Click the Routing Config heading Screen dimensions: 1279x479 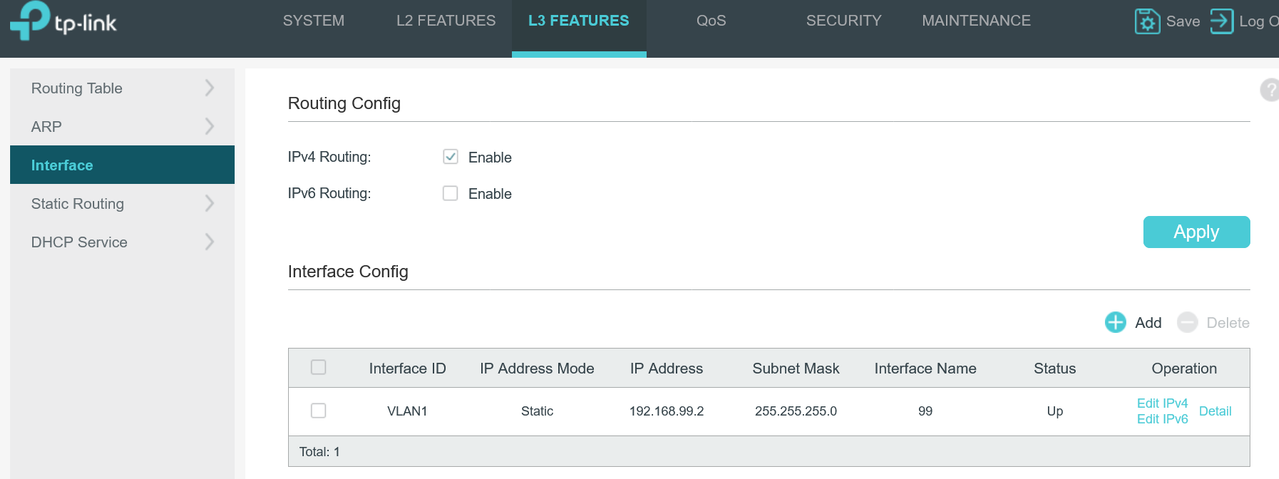[344, 103]
